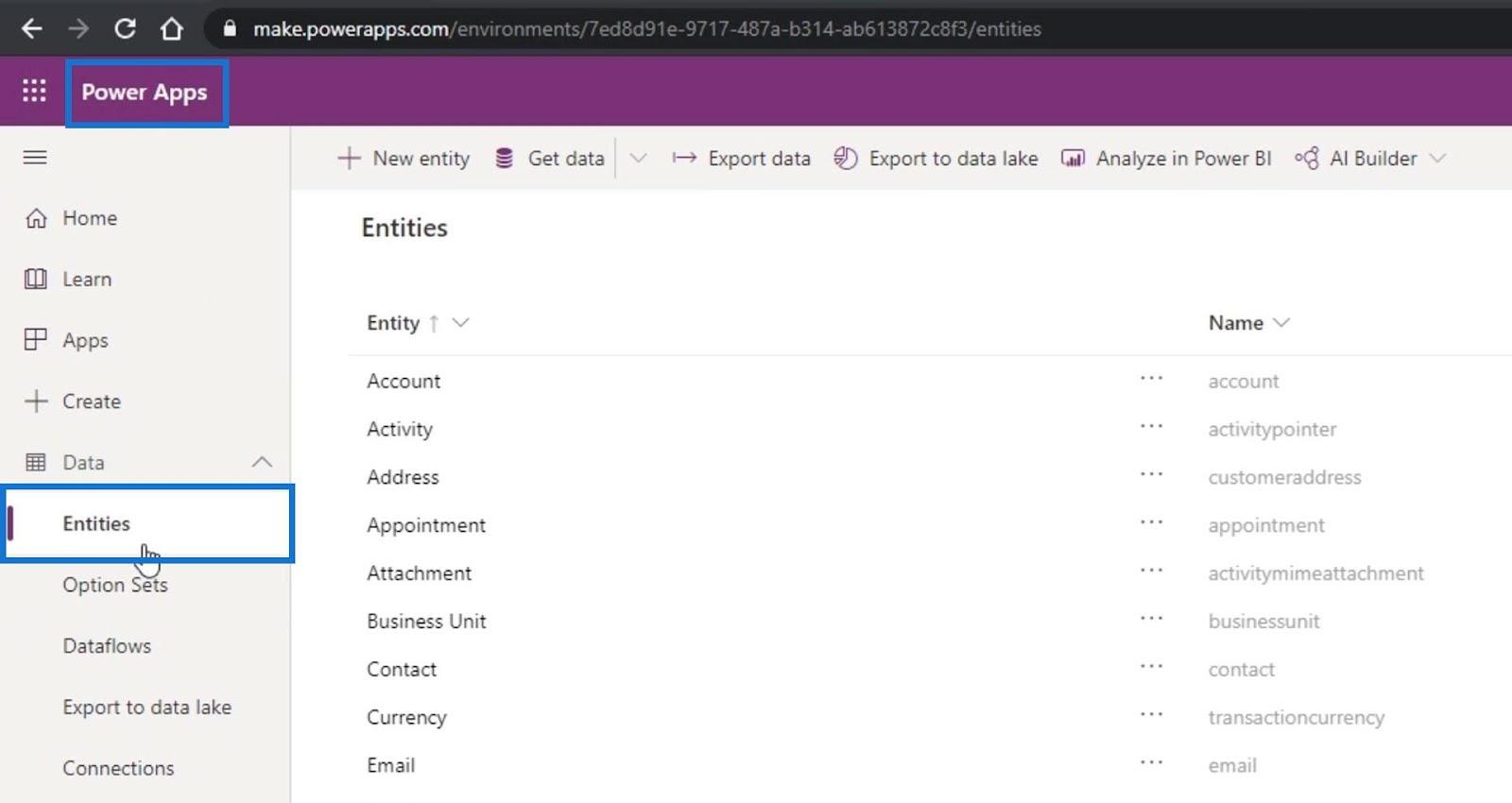Open the Email entity
Viewport: 1512px width, 803px height.
click(x=390, y=765)
